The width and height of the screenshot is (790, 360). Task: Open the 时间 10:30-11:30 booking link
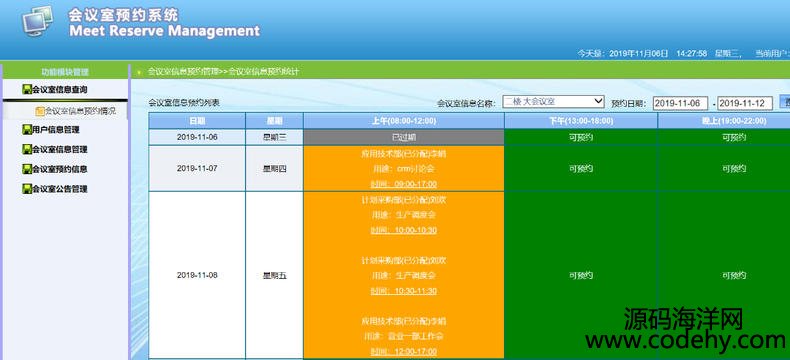[x=404, y=291]
